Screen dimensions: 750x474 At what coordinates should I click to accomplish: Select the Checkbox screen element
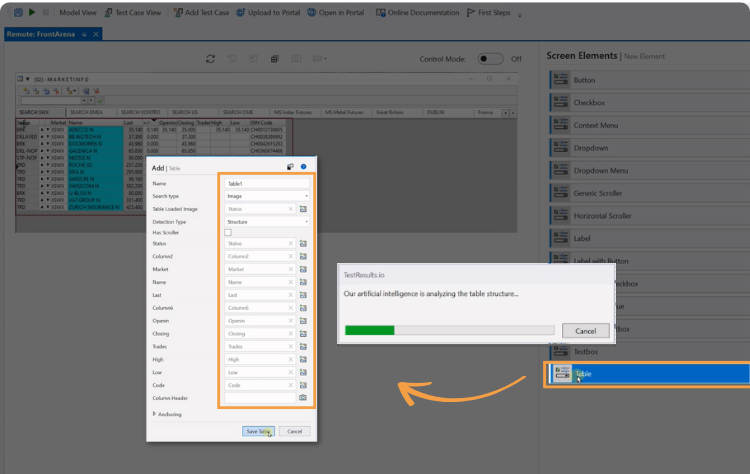pyautogui.click(x=649, y=102)
